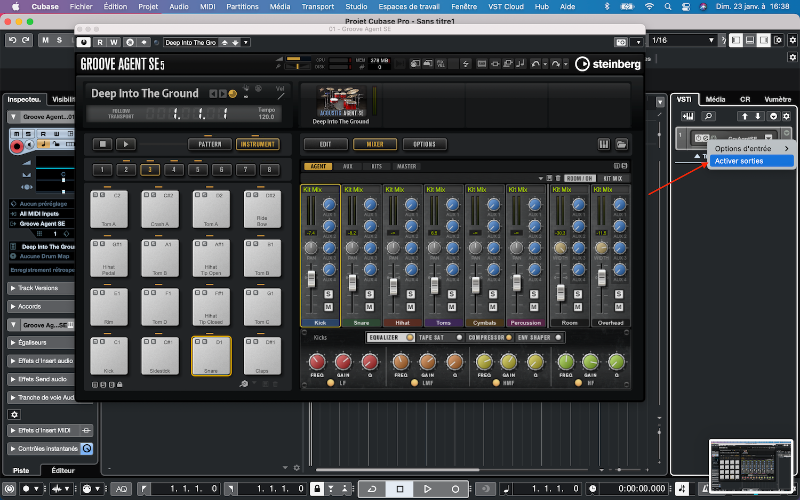Trigger the Crash A pad

point(160,209)
